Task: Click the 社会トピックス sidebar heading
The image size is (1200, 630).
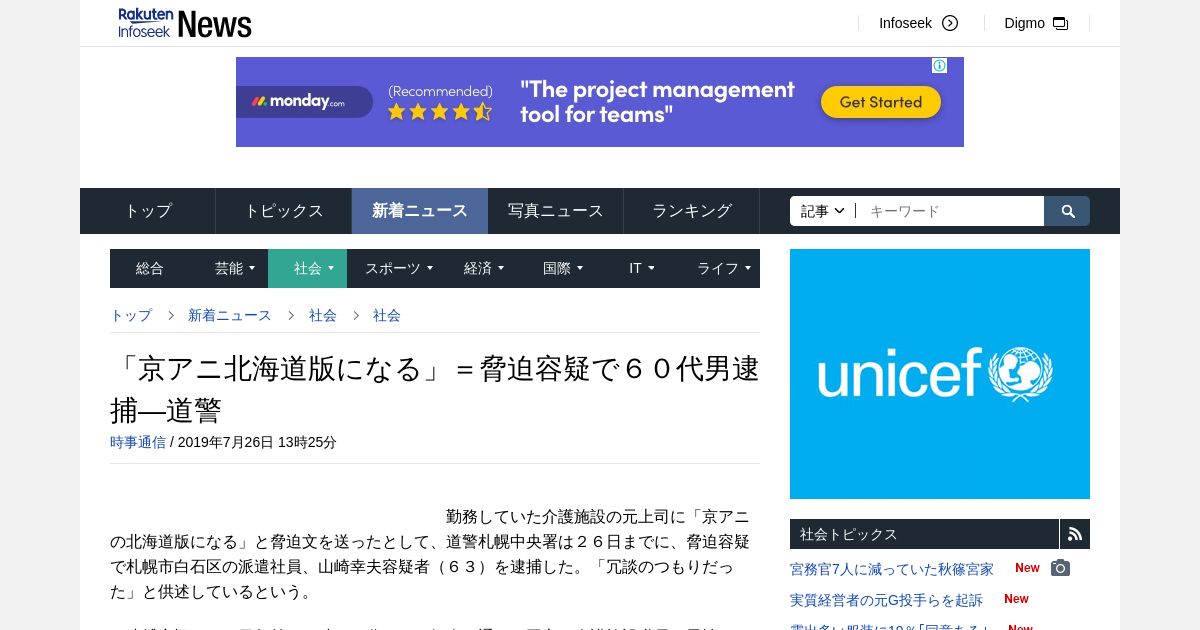Action: pos(849,534)
